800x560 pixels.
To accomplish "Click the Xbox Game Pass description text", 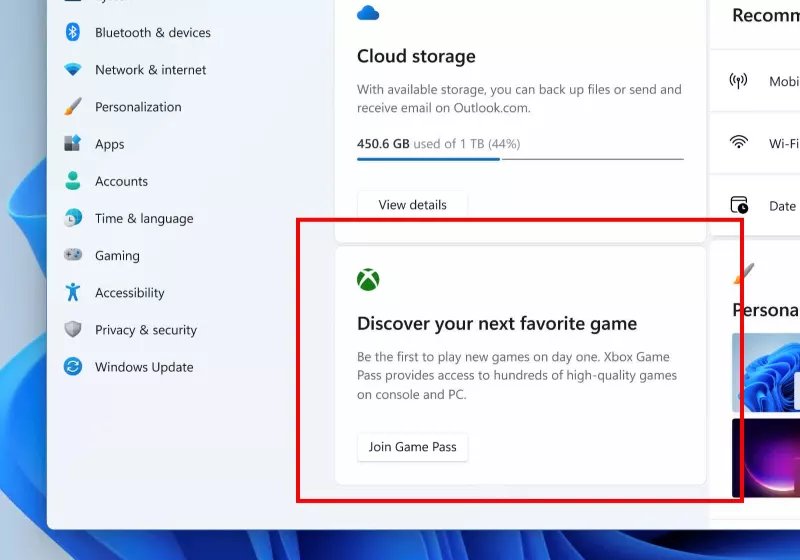I will click(517, 375).
